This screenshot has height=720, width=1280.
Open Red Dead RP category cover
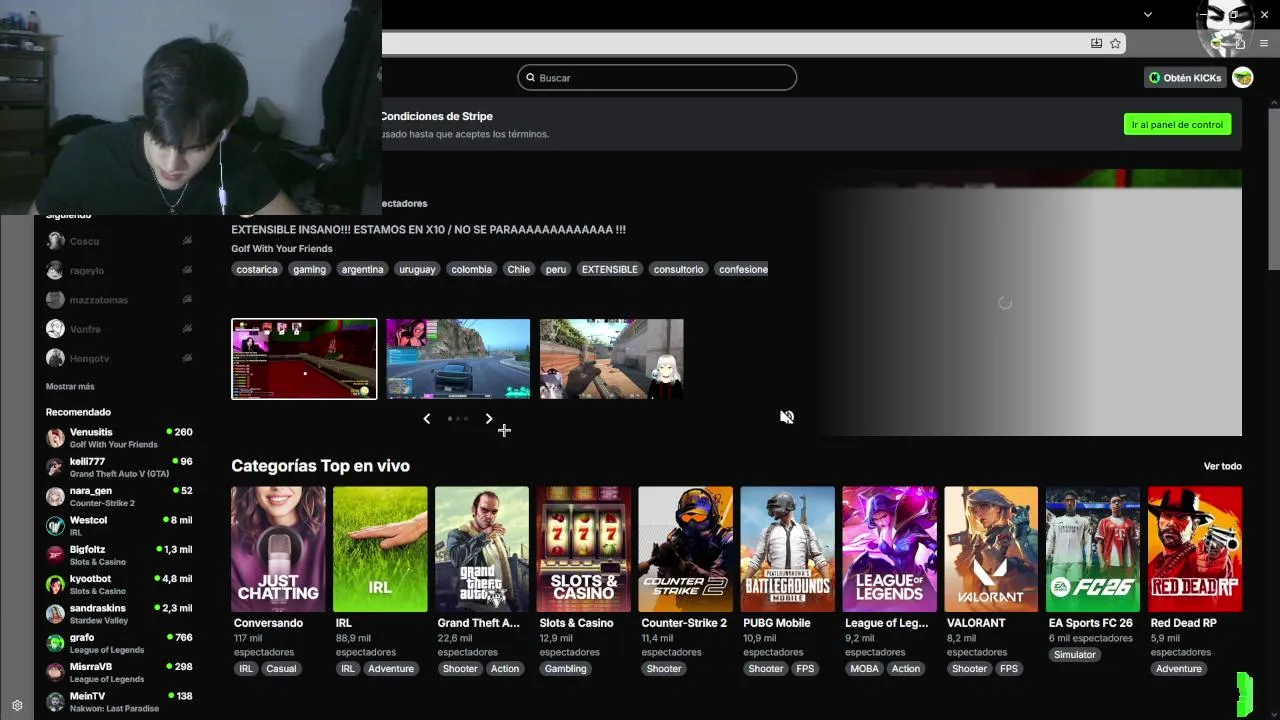point(1195,549)
